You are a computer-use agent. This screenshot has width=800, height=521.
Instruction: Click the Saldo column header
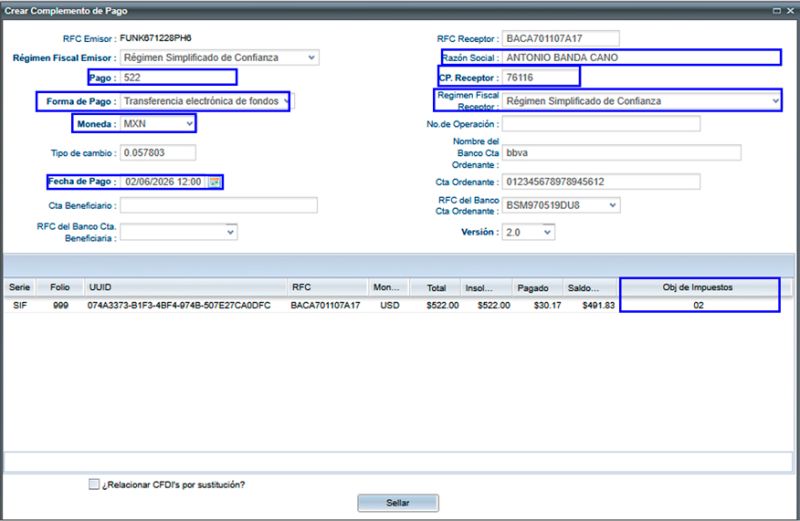tap(590, 288)
